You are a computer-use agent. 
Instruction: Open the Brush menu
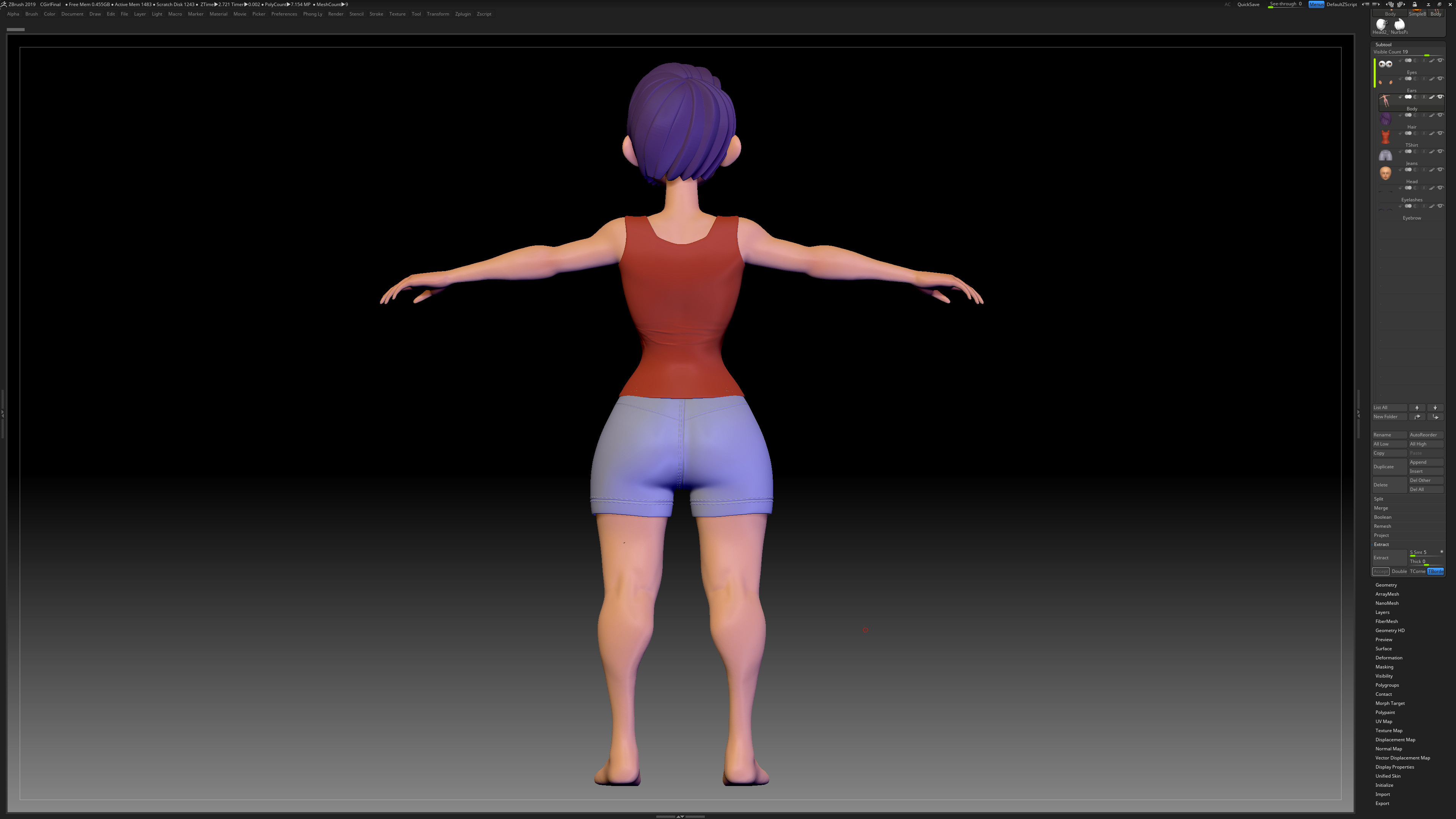[x=31, y=14]
